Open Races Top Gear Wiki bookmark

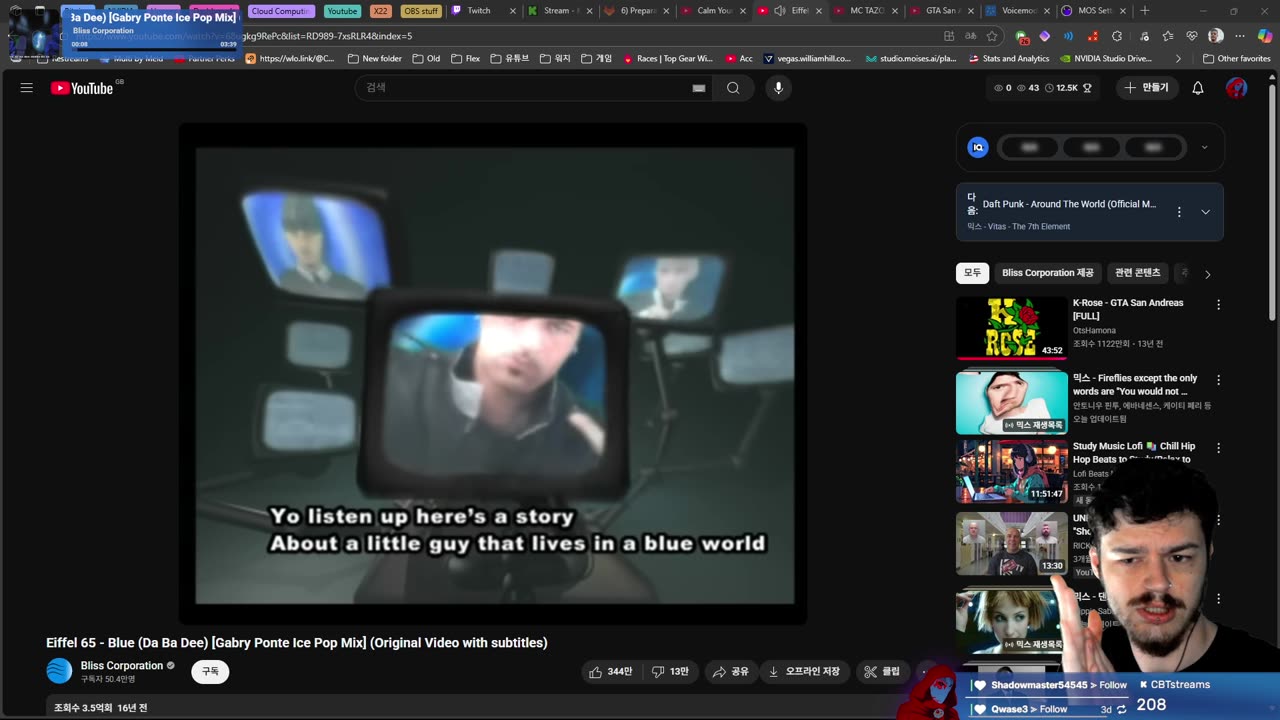[x=668, y=59]
